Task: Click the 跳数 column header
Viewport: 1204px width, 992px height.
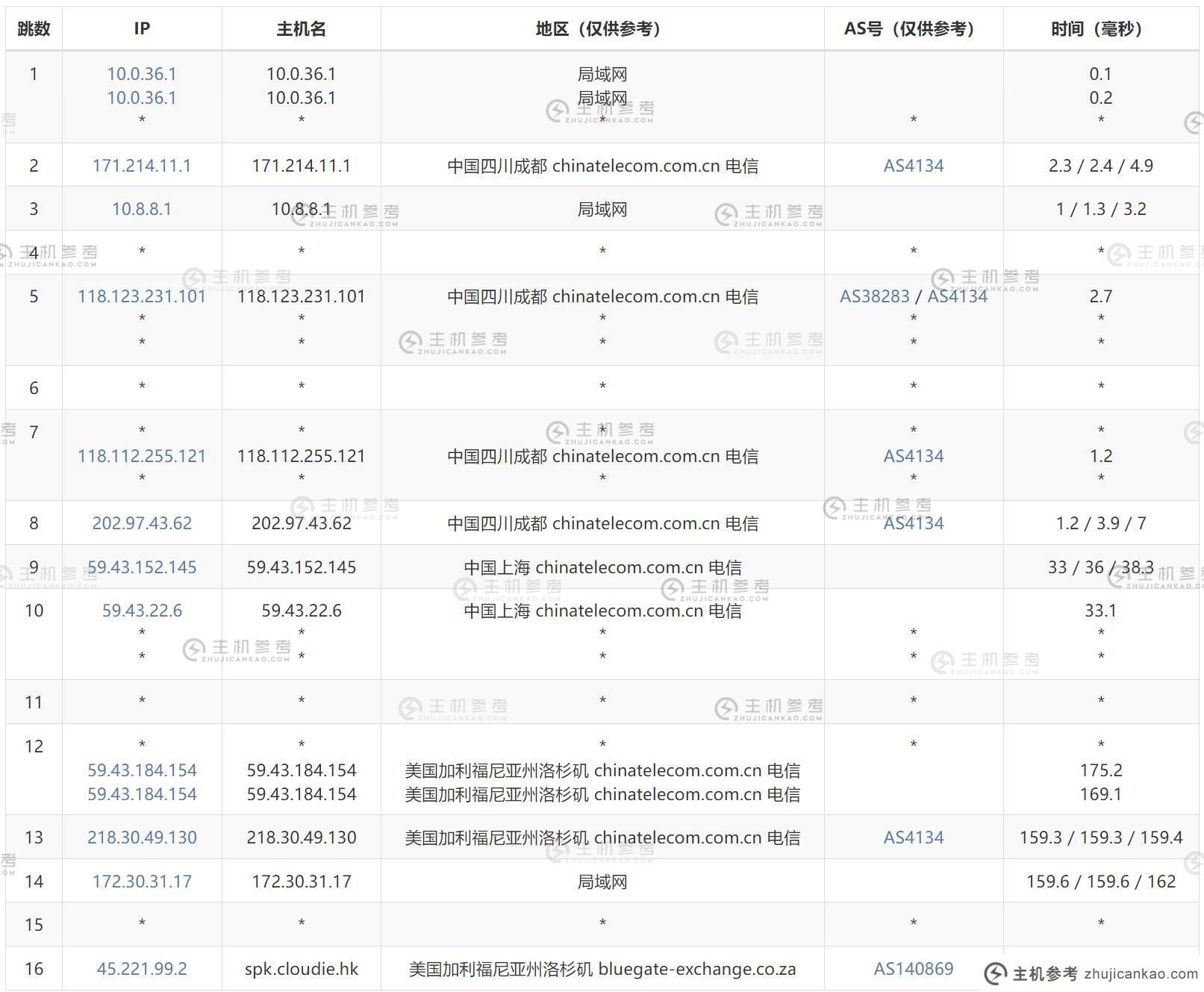Action: [34, 29]
